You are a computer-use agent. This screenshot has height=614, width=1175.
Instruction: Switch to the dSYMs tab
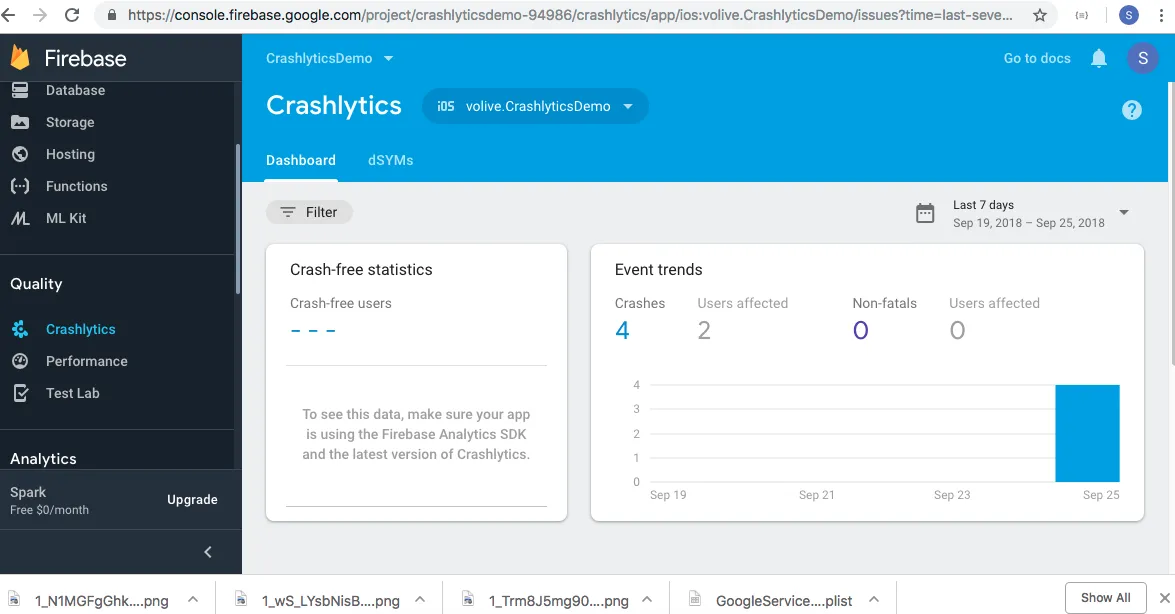tap(390, 160)
